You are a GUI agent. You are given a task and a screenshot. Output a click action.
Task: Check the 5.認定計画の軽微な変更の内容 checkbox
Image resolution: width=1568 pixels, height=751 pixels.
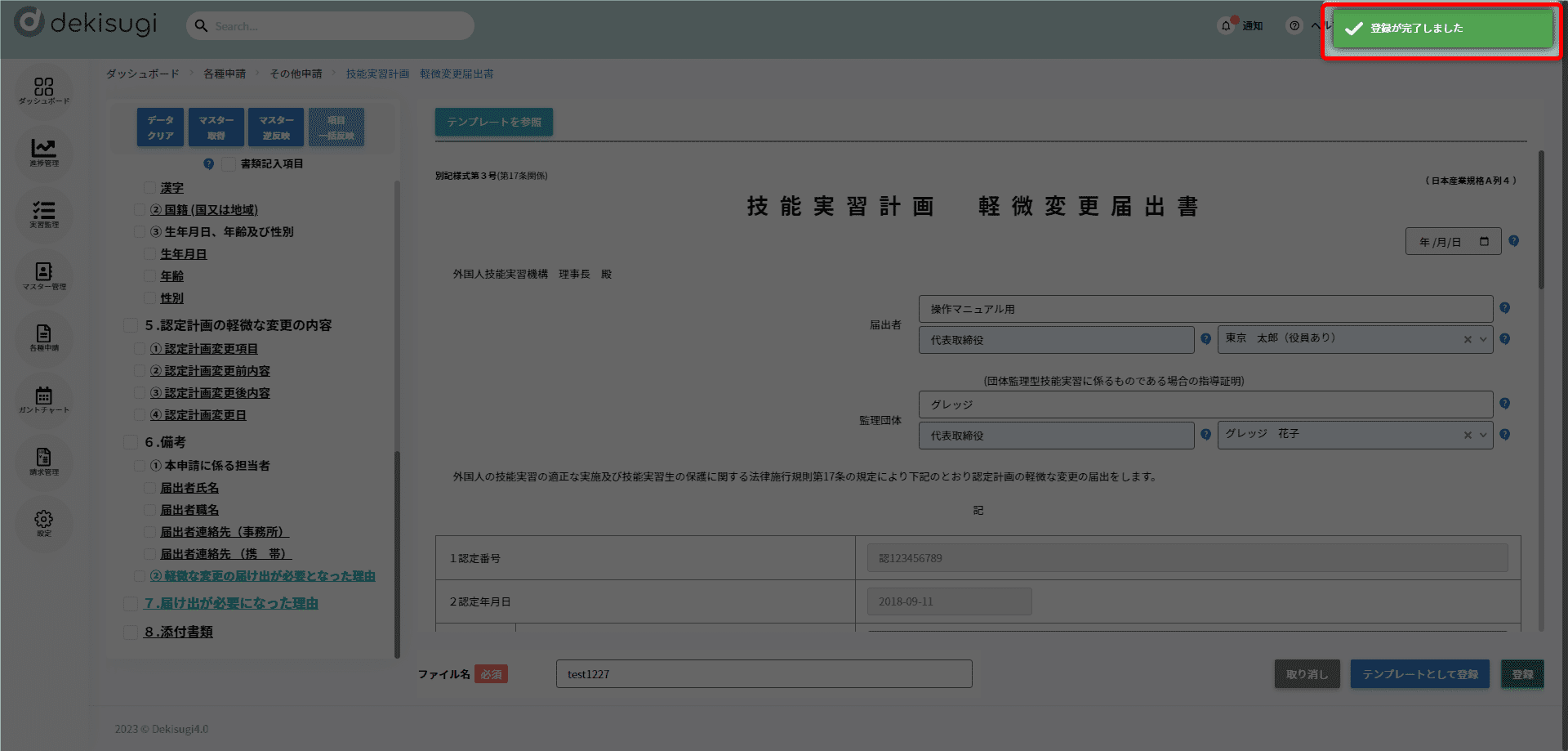point(131,325)
